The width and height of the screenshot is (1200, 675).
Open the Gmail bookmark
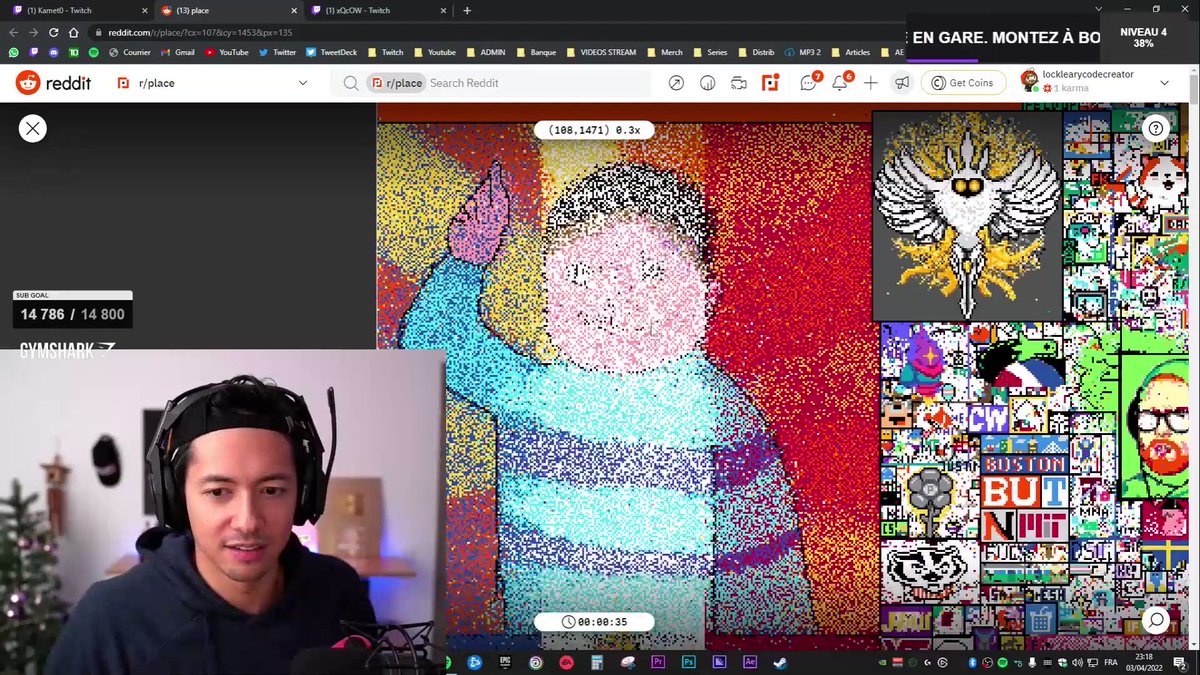tap(177, 52)
